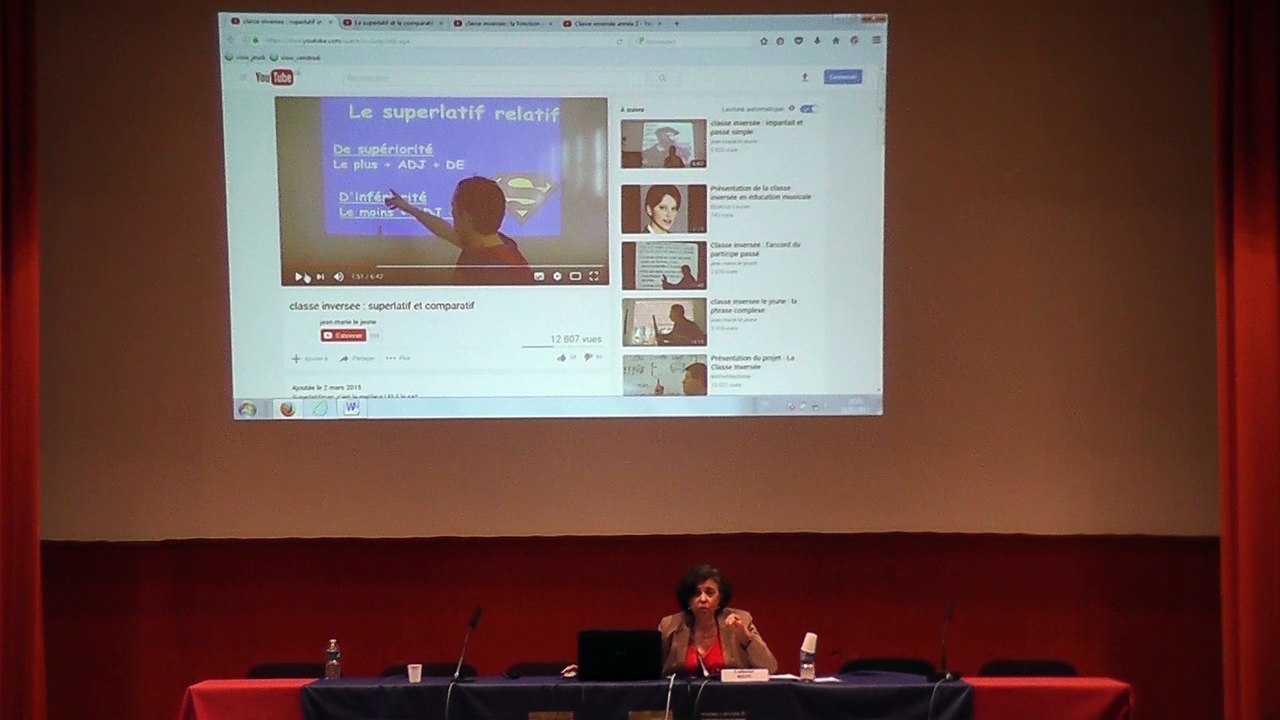The image size is (1280, 720).
Task: Open thumbnail for 'classe inversée en éducation musicale'
Action: (663, 209)
